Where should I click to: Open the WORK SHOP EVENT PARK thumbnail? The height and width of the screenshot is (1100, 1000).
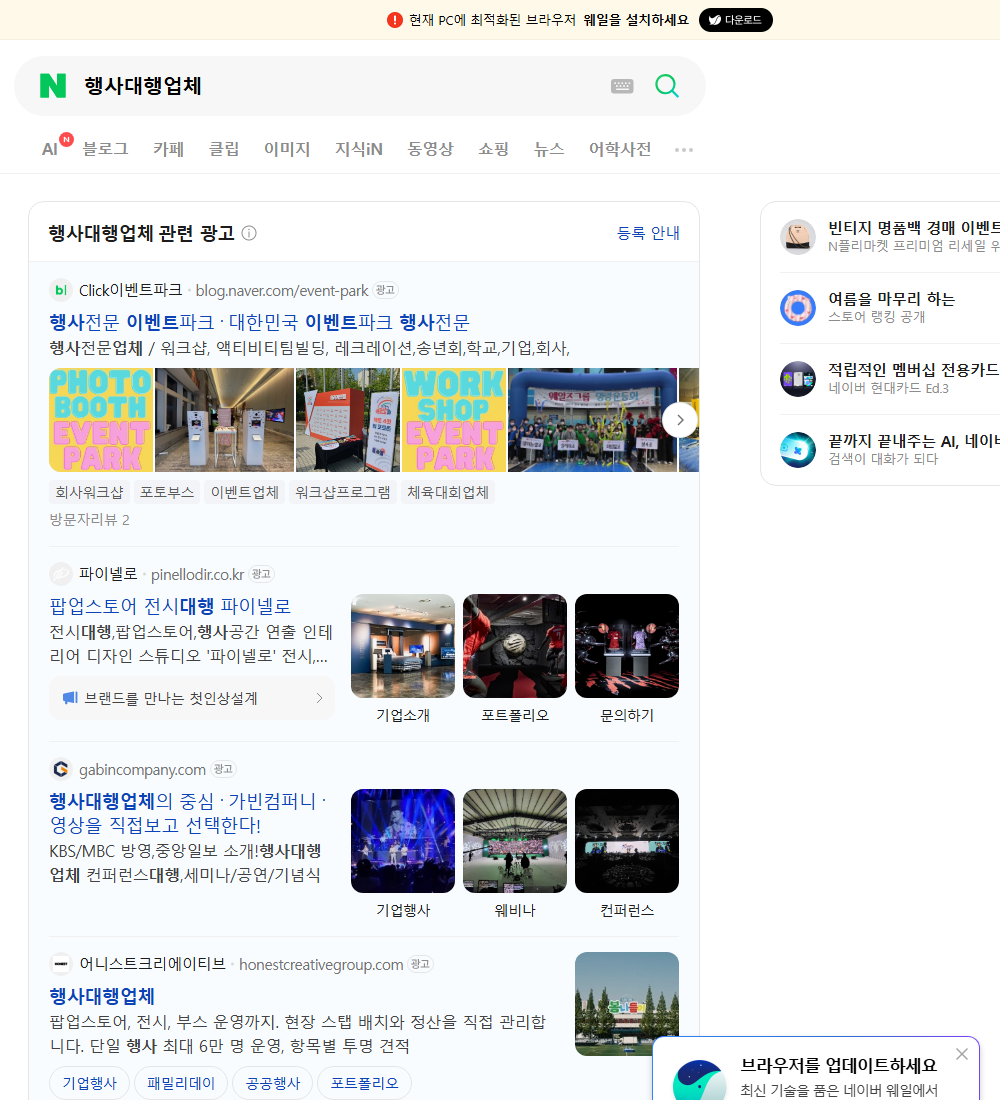[454, 420]
